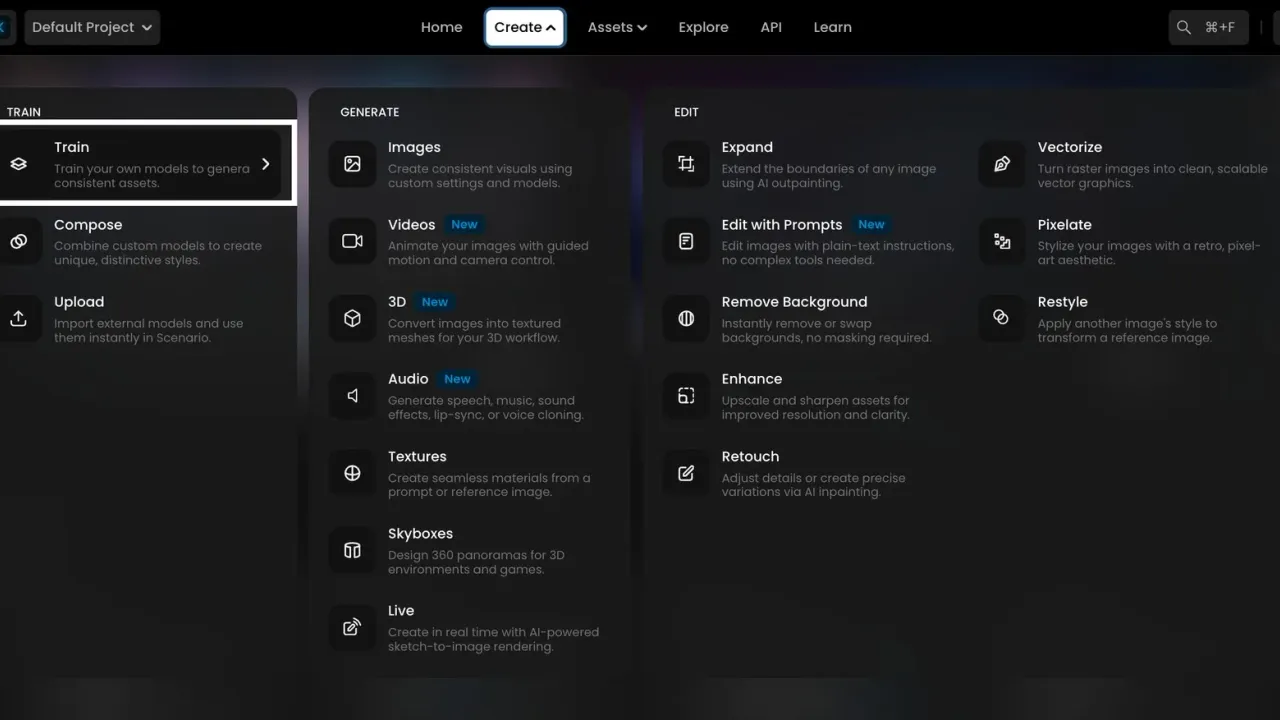Click the New badge beside 3D
Screen dimensions: 1280x720
(x=435, y=302)
